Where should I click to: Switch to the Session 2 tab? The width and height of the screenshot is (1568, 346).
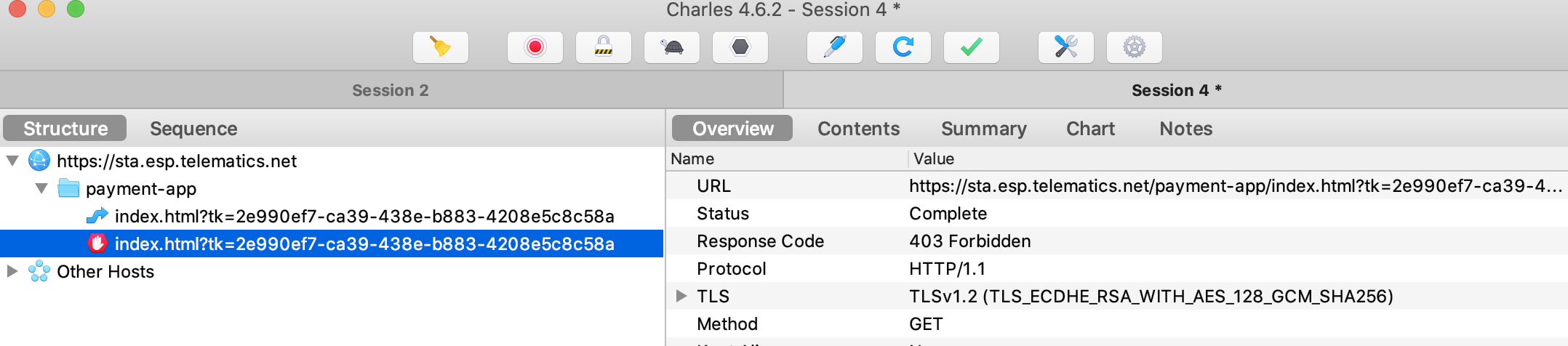(391, 90)
